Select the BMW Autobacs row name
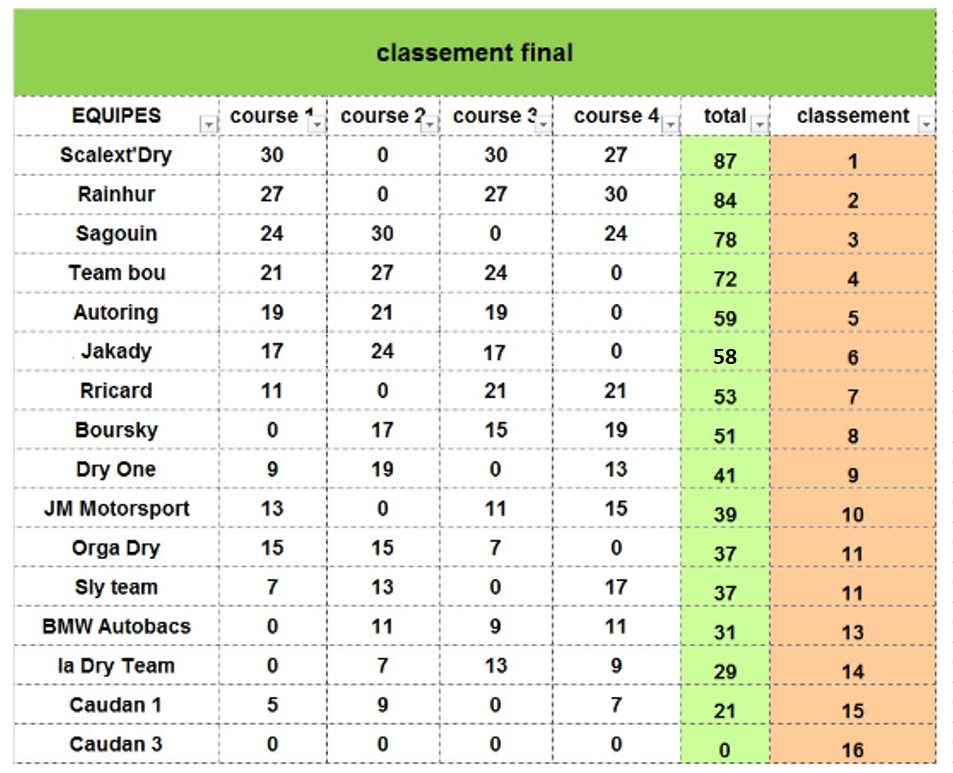953x773 pixels. pos(116,627)
